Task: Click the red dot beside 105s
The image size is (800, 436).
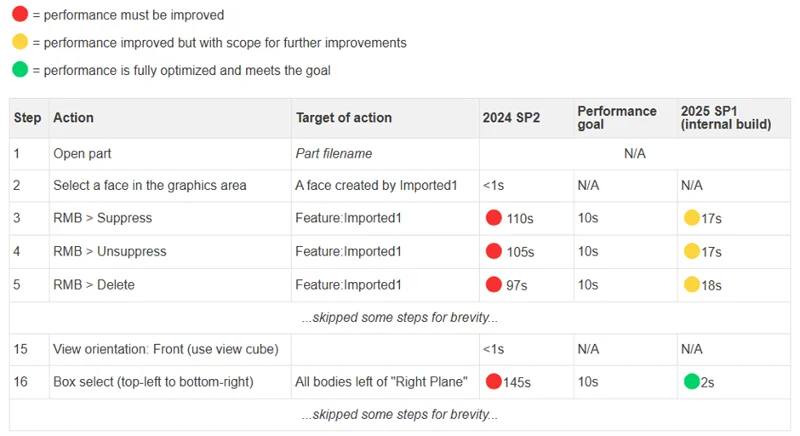Action: coord(493,251)
